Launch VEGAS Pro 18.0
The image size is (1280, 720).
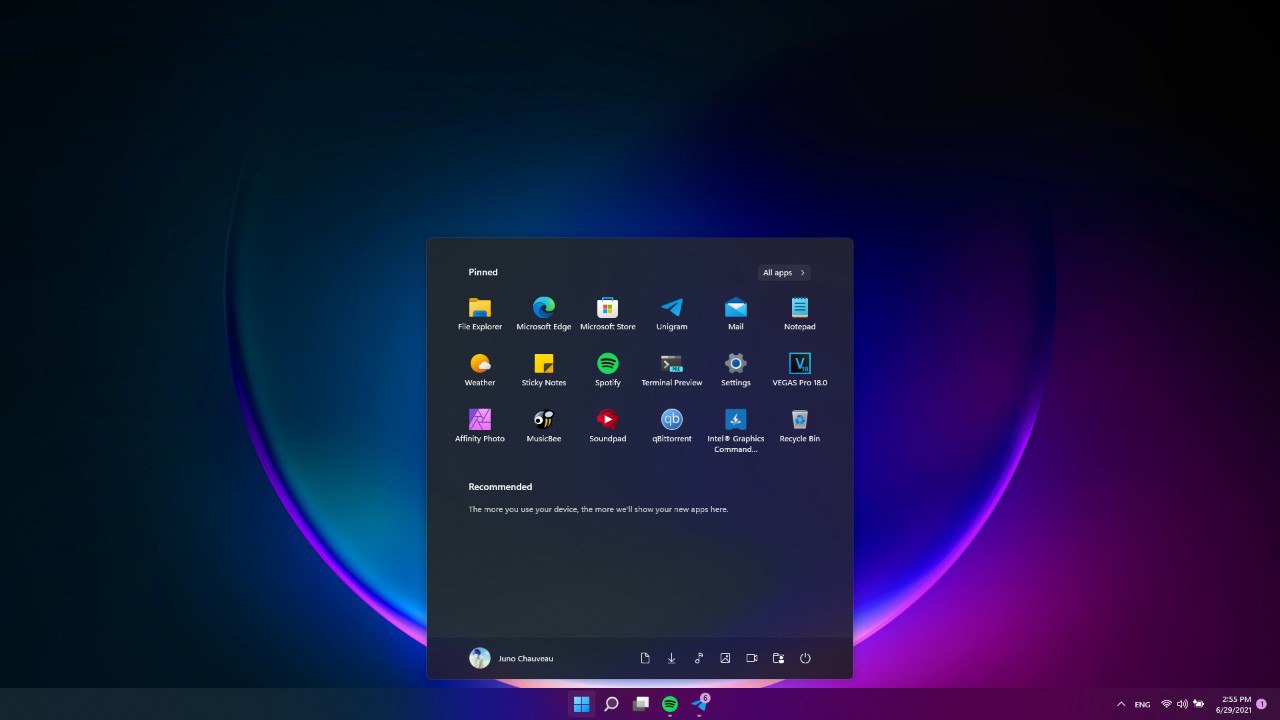pos(800,369)
